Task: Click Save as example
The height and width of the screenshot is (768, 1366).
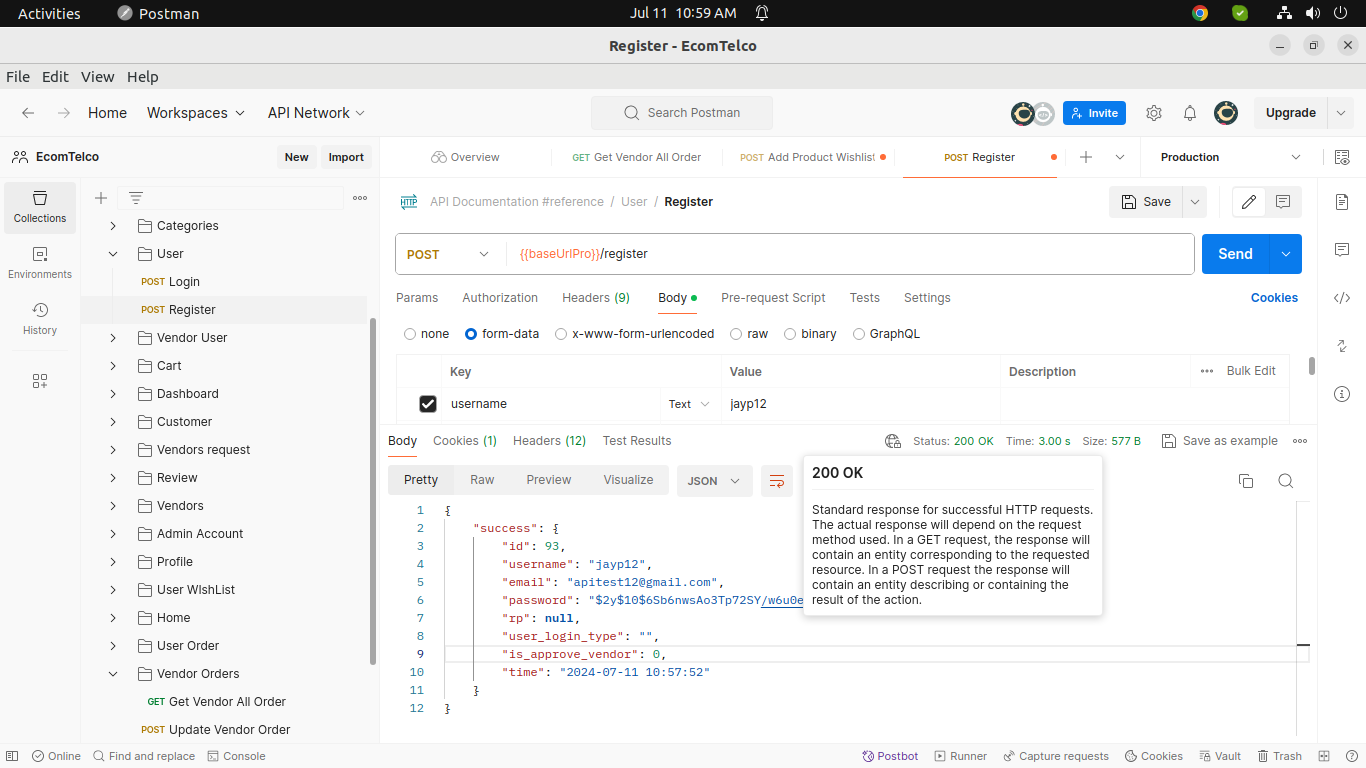Action: point(1220,441)
